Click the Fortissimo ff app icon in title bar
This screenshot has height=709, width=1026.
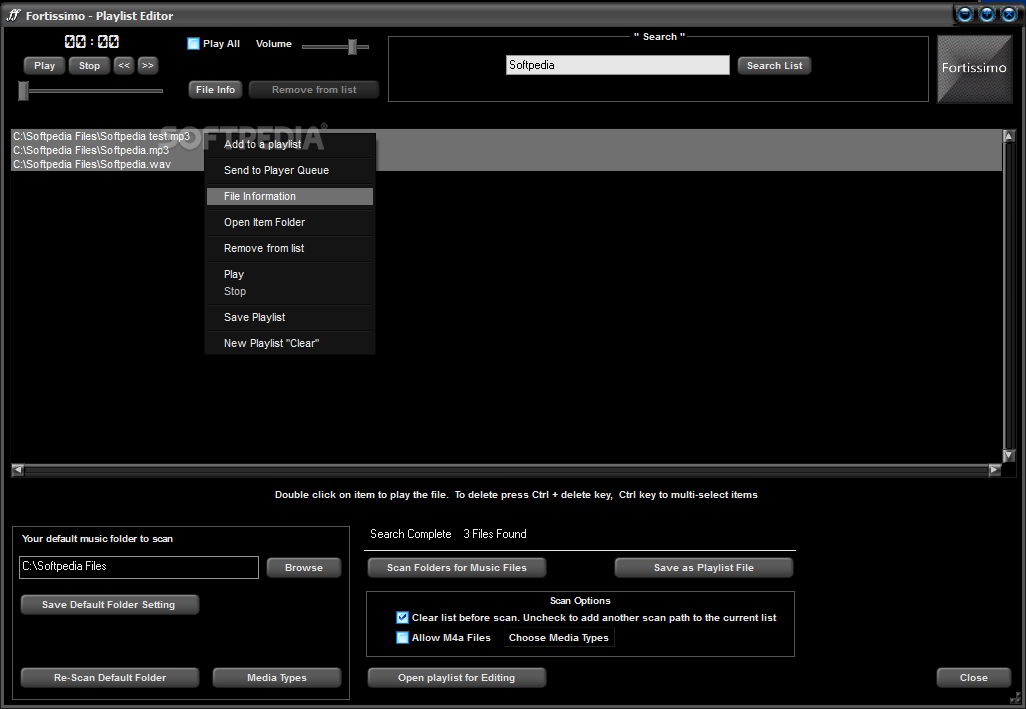coord(14,14)
